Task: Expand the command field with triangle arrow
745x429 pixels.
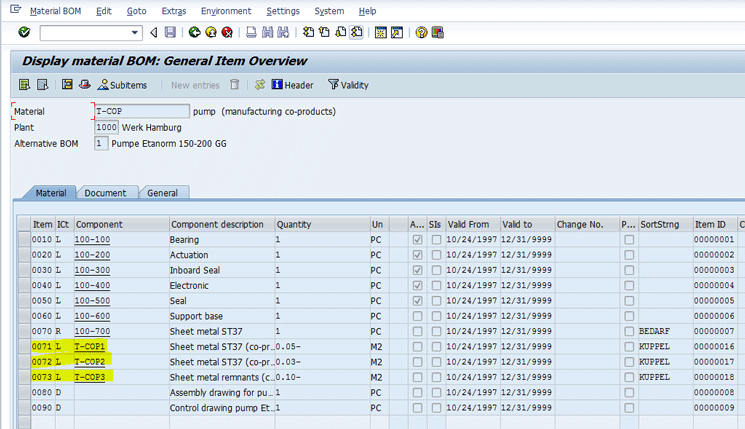Action: tap(154, 33)
